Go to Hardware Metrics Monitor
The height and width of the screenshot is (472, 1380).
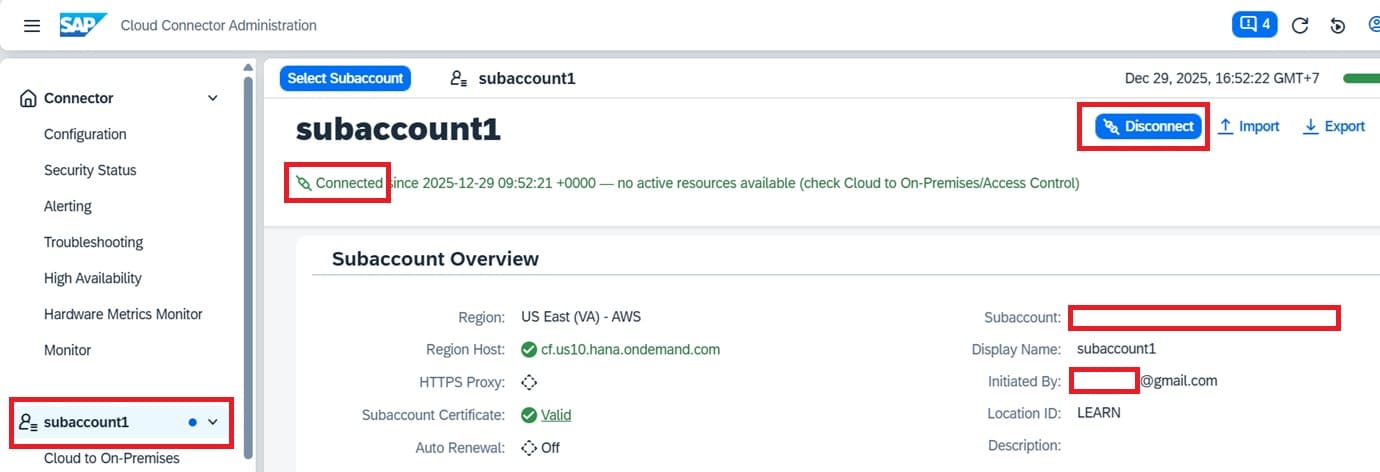click(123, 314)
